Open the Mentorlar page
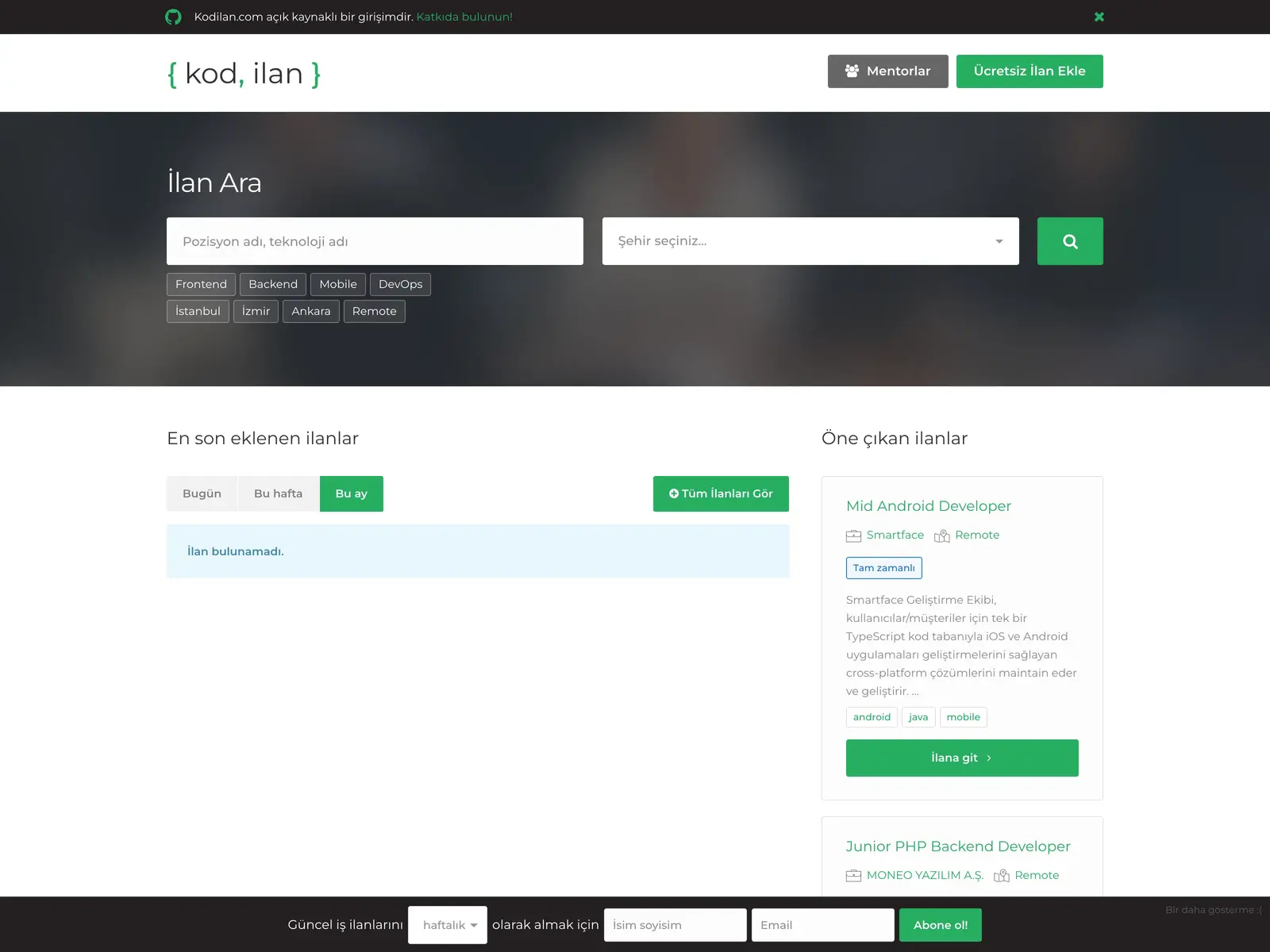Image resolution: width=1270 pixels, height=952 pixels. (888, 71)
